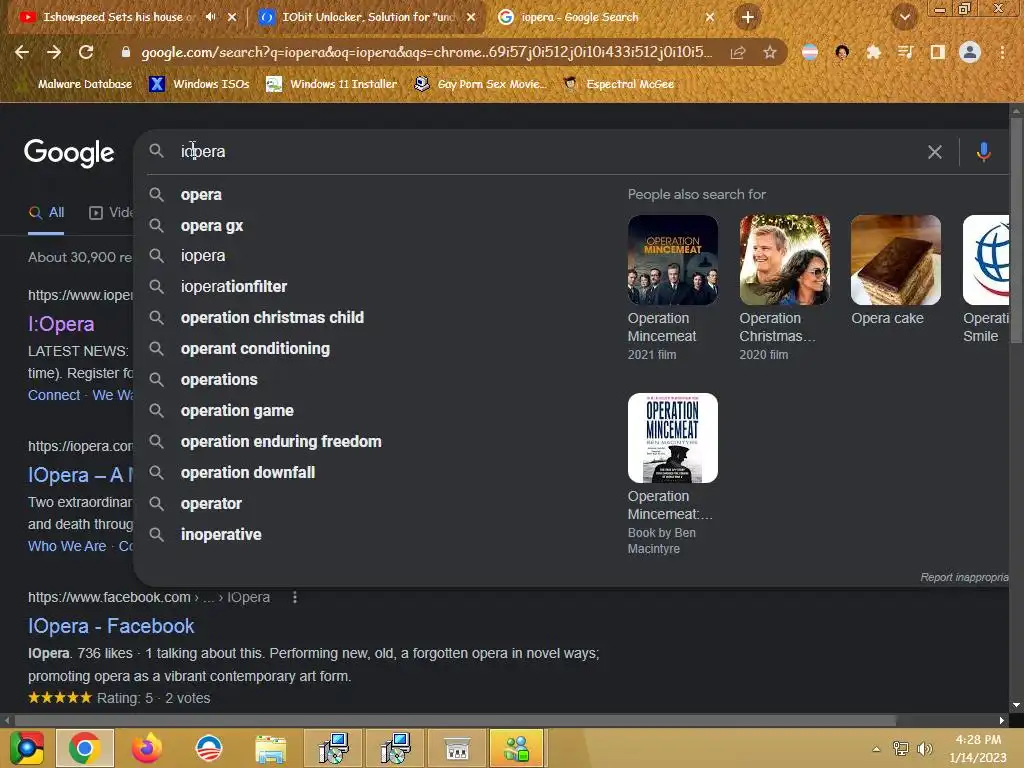Click the Google logo
1024x768 pixels.
click(69, 153)
